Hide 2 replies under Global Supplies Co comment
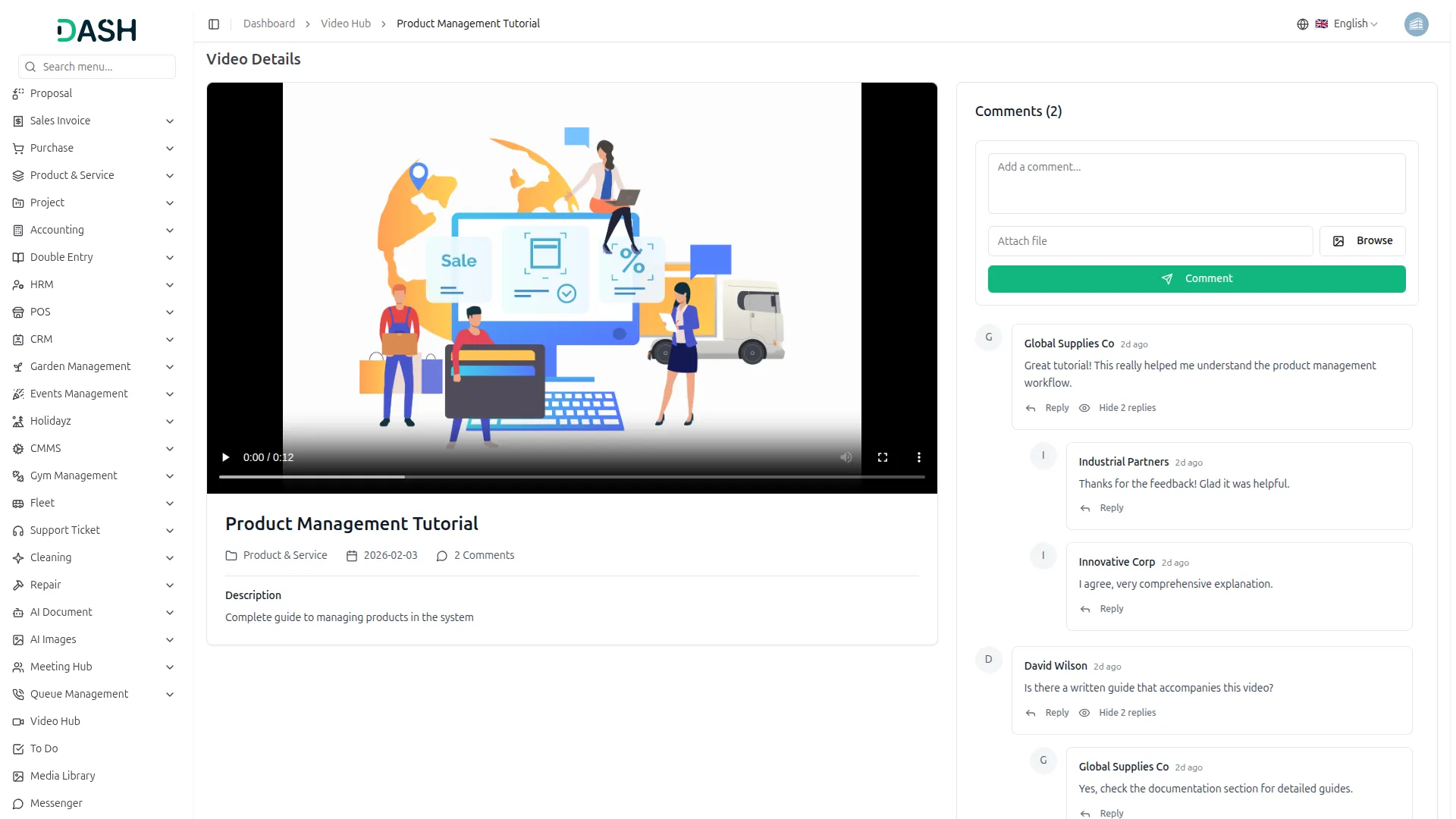 point(1126,407)
